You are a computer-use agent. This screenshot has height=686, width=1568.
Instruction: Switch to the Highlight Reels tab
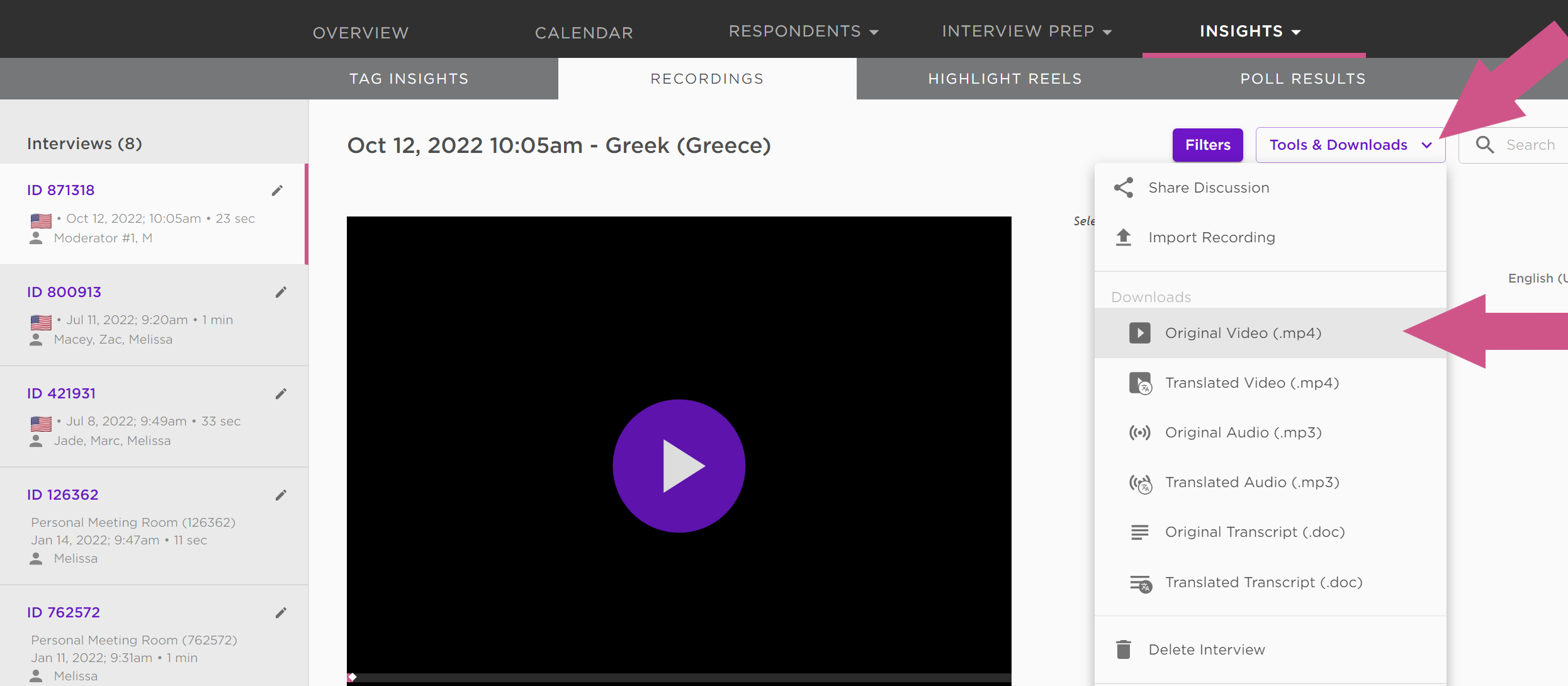click(1005, 79)
